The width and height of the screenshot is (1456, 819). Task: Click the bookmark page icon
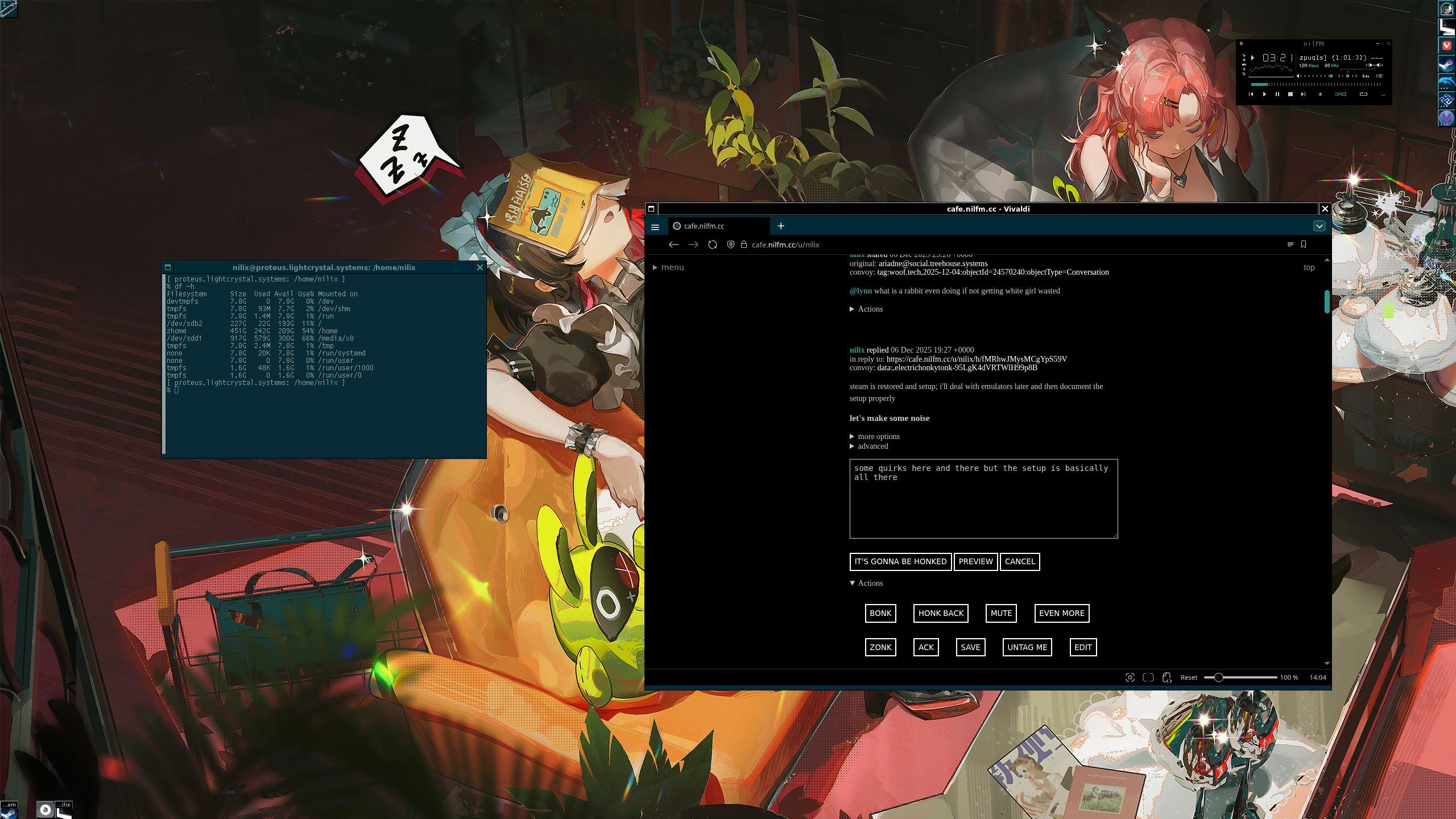pos(1304,245)
